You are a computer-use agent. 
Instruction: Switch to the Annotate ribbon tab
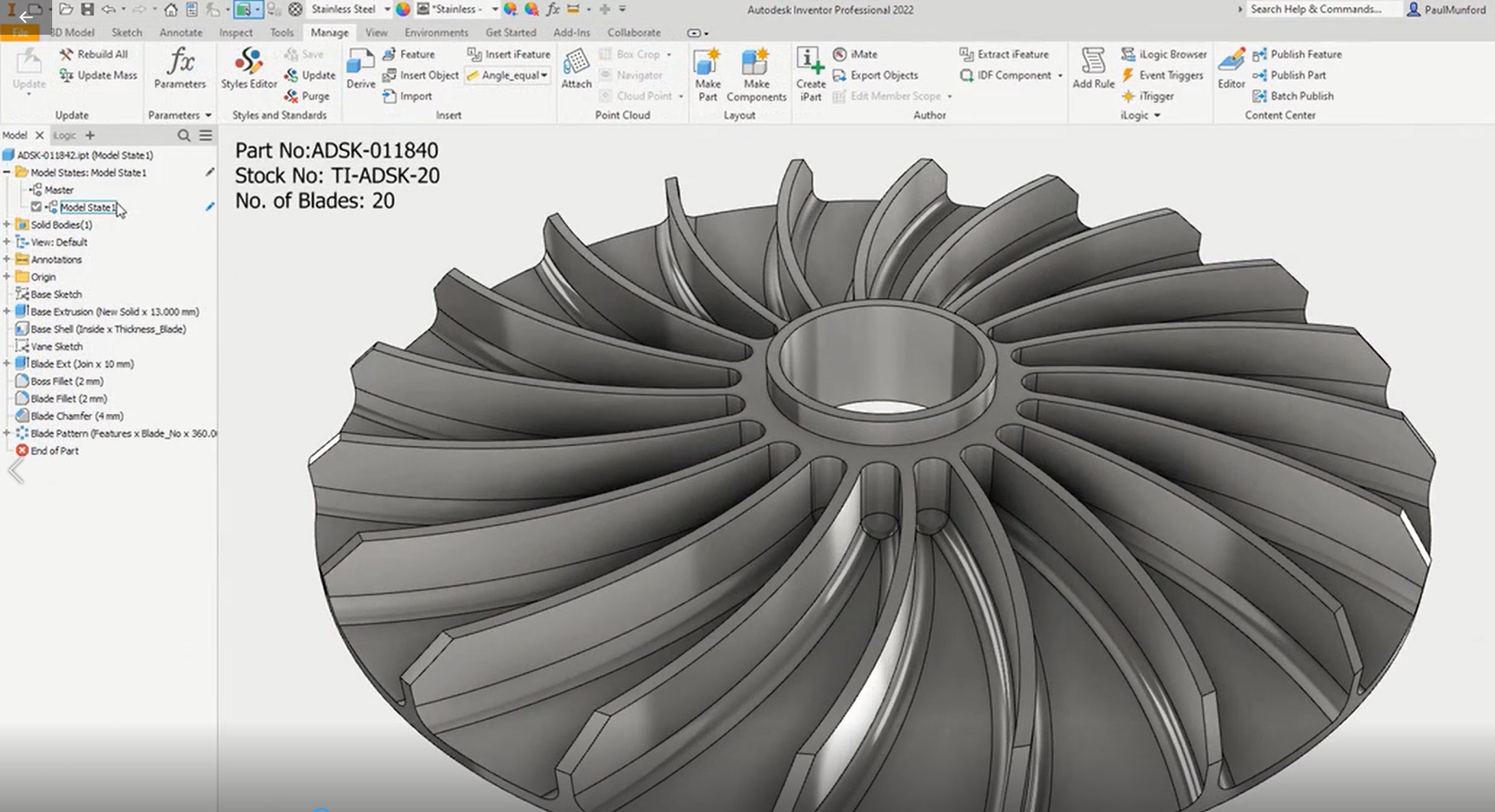click(181, 32)
